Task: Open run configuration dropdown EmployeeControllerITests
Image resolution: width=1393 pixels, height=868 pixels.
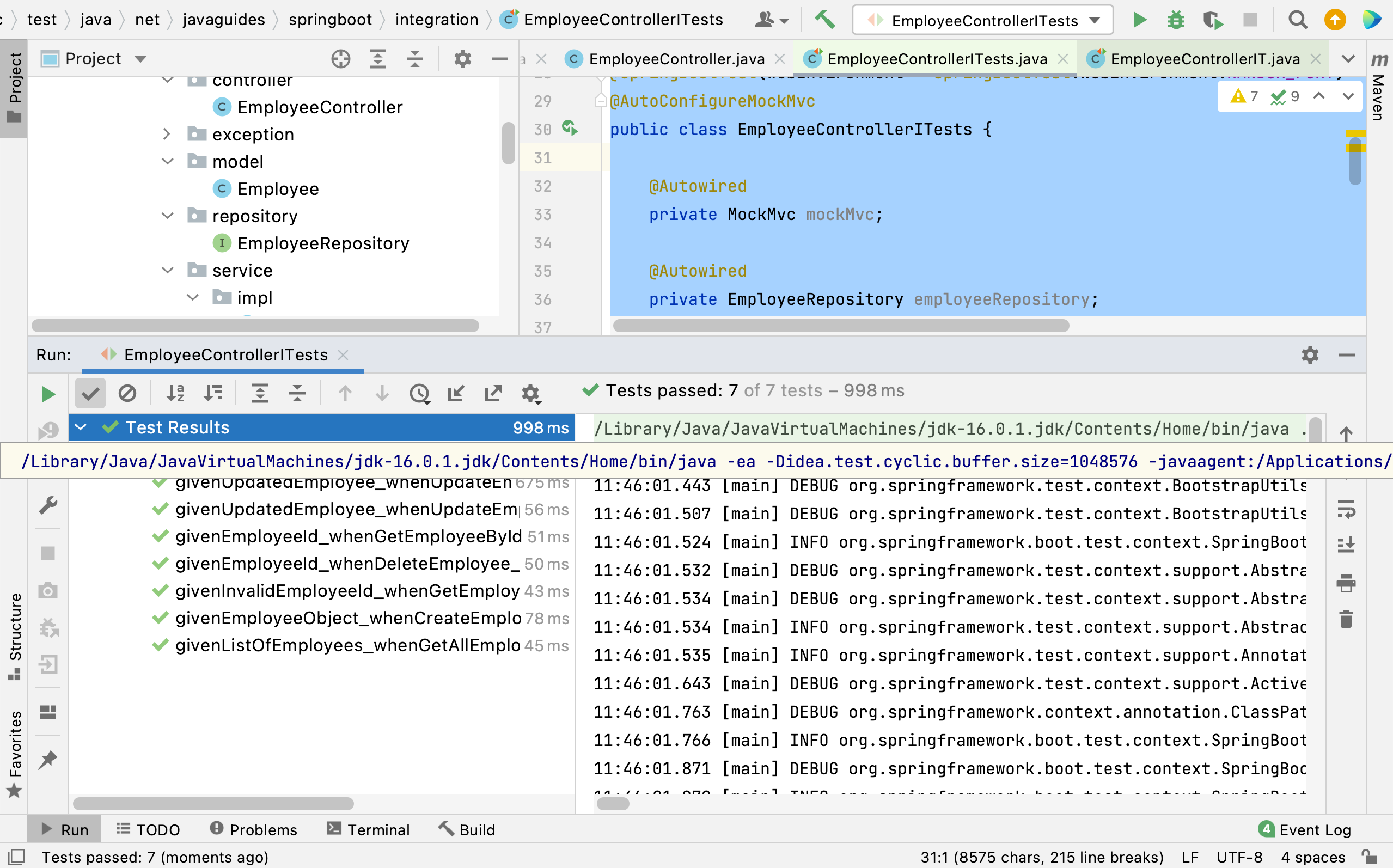Action: 982,21
